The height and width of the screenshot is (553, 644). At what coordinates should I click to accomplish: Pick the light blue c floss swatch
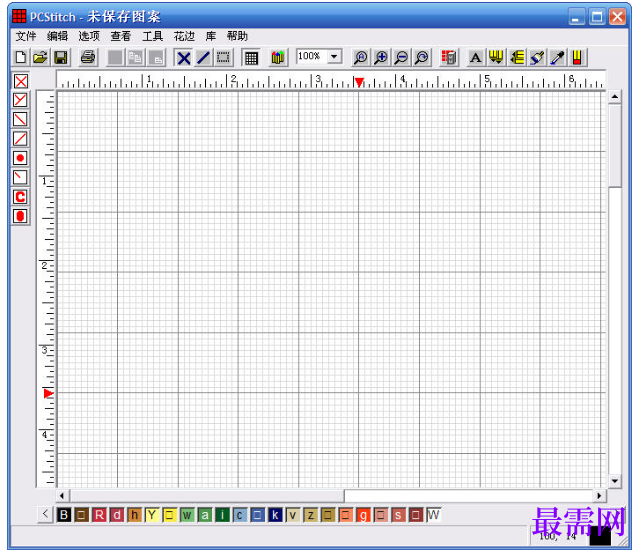pyautogui.click(x=240, y=515)
